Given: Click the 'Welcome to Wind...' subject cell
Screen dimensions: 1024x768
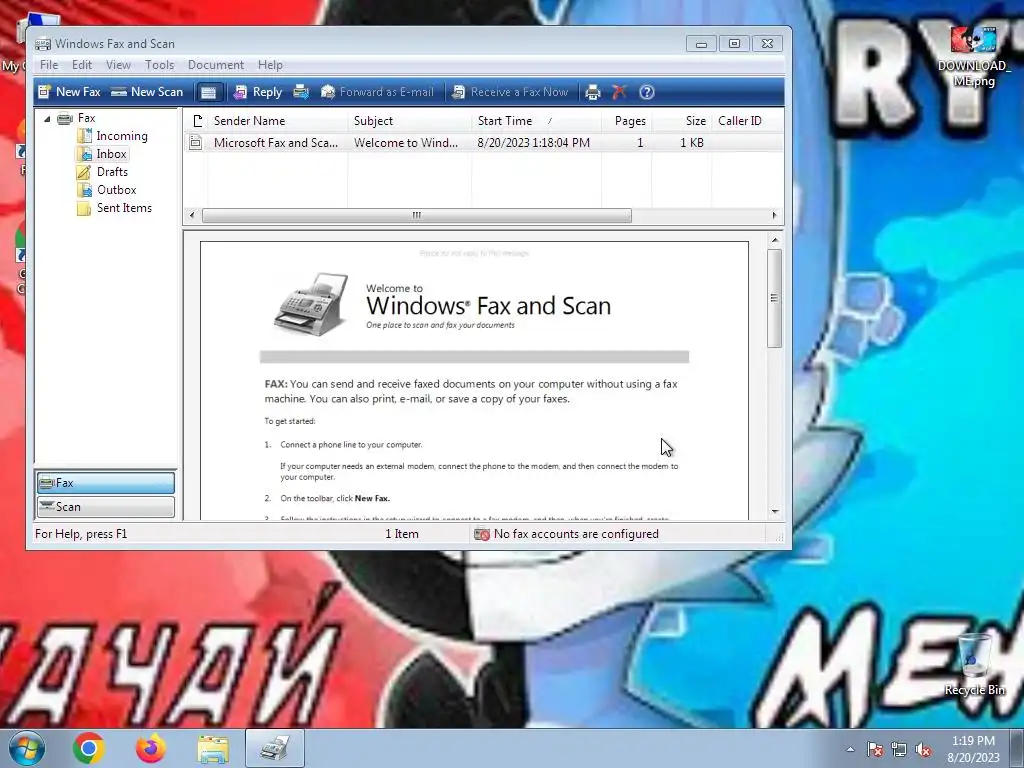Looking at the screenshot, I should point(406,142).
